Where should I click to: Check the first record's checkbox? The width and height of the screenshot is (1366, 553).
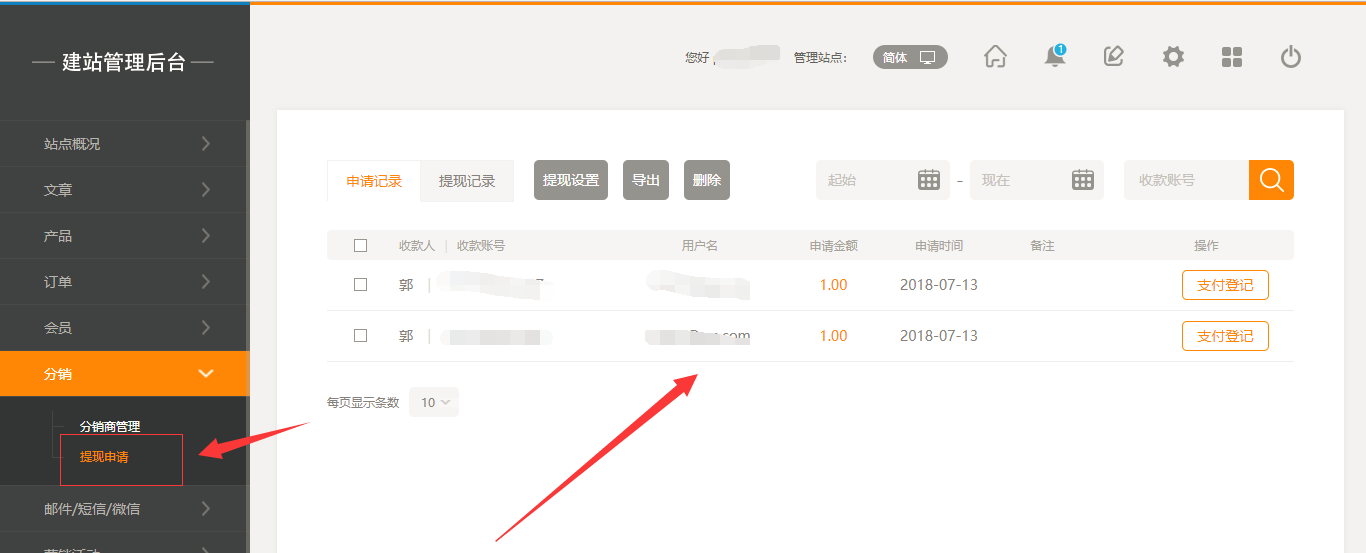[361, 285]
